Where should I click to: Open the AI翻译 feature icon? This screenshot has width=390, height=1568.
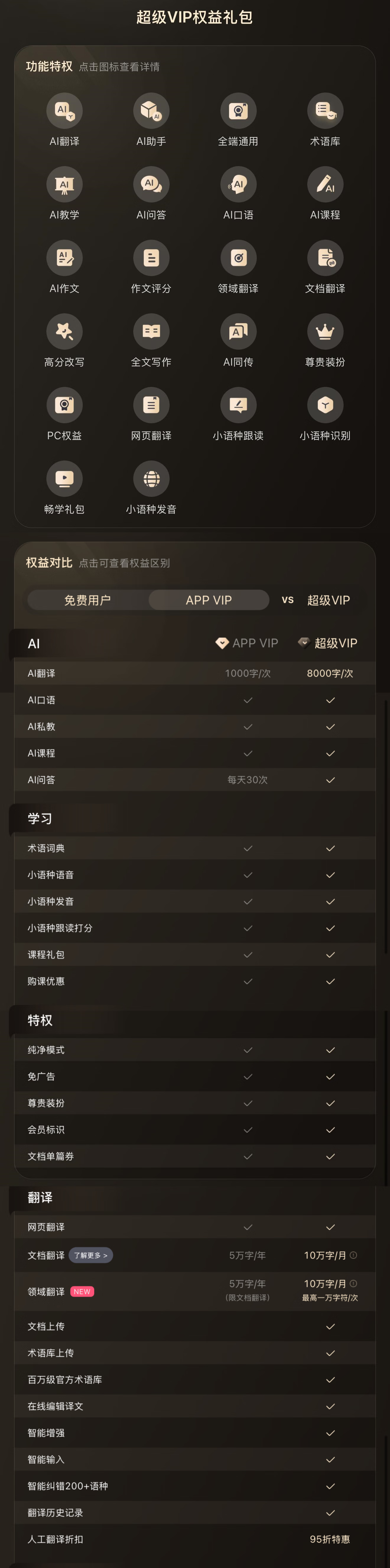click(x=64, y=111)
